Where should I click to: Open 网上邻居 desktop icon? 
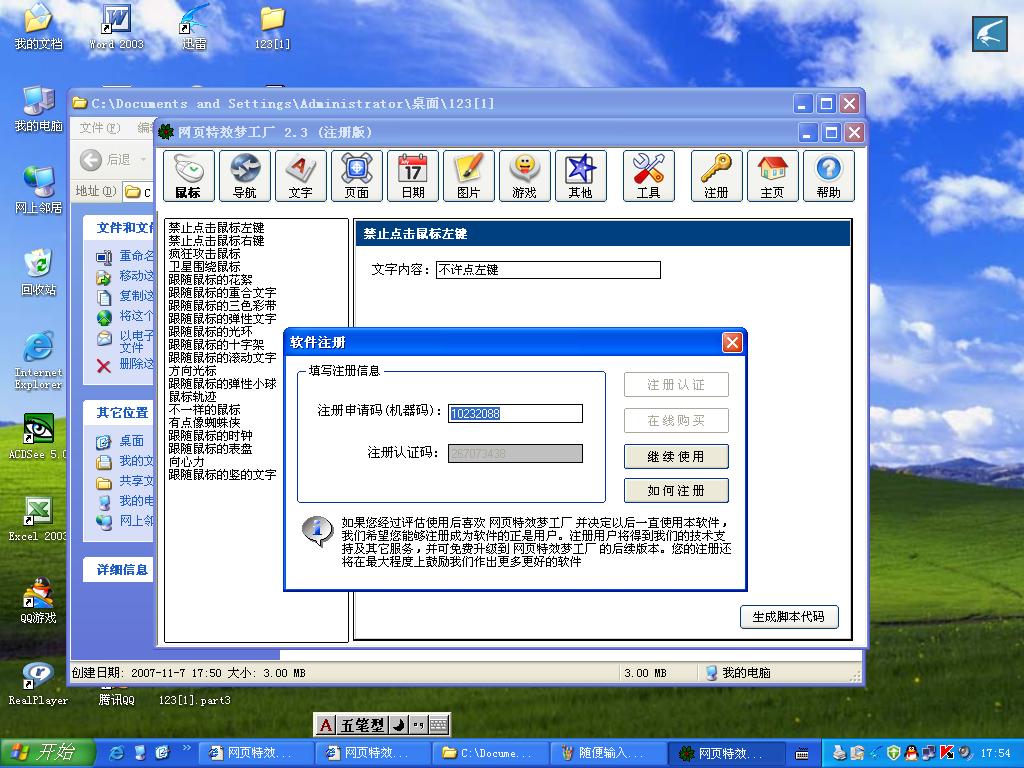tap(39, 190)
